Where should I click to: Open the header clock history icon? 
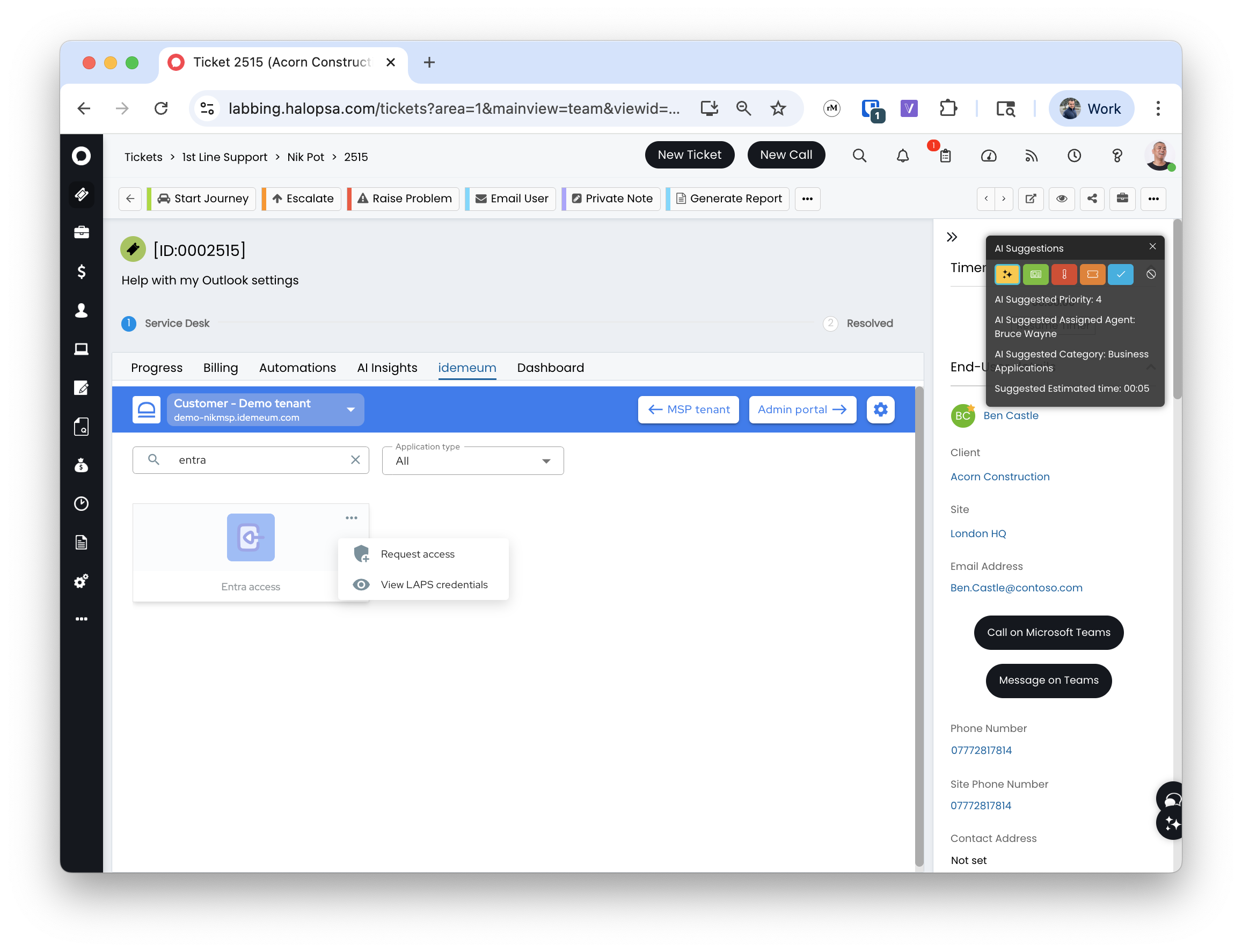(x=1075, y=155)
